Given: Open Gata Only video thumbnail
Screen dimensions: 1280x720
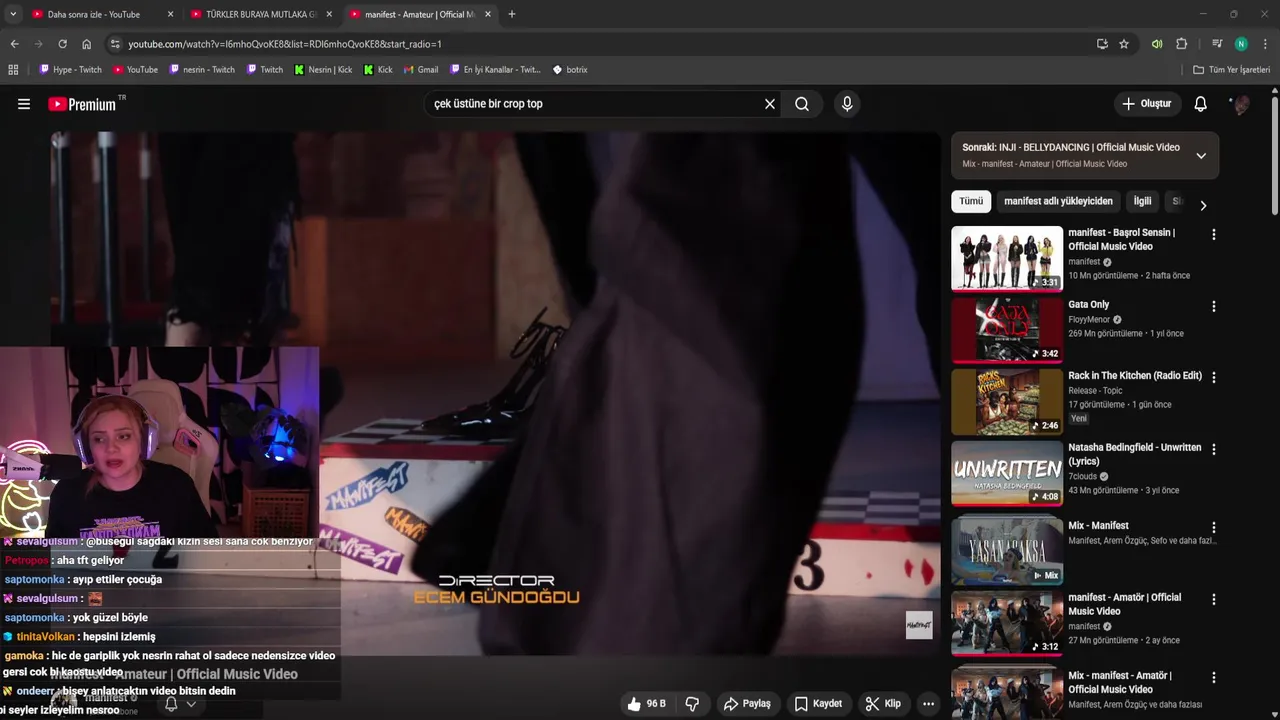Looking at the screenshot, I should pyautogui.click(x=1007, y=330).
